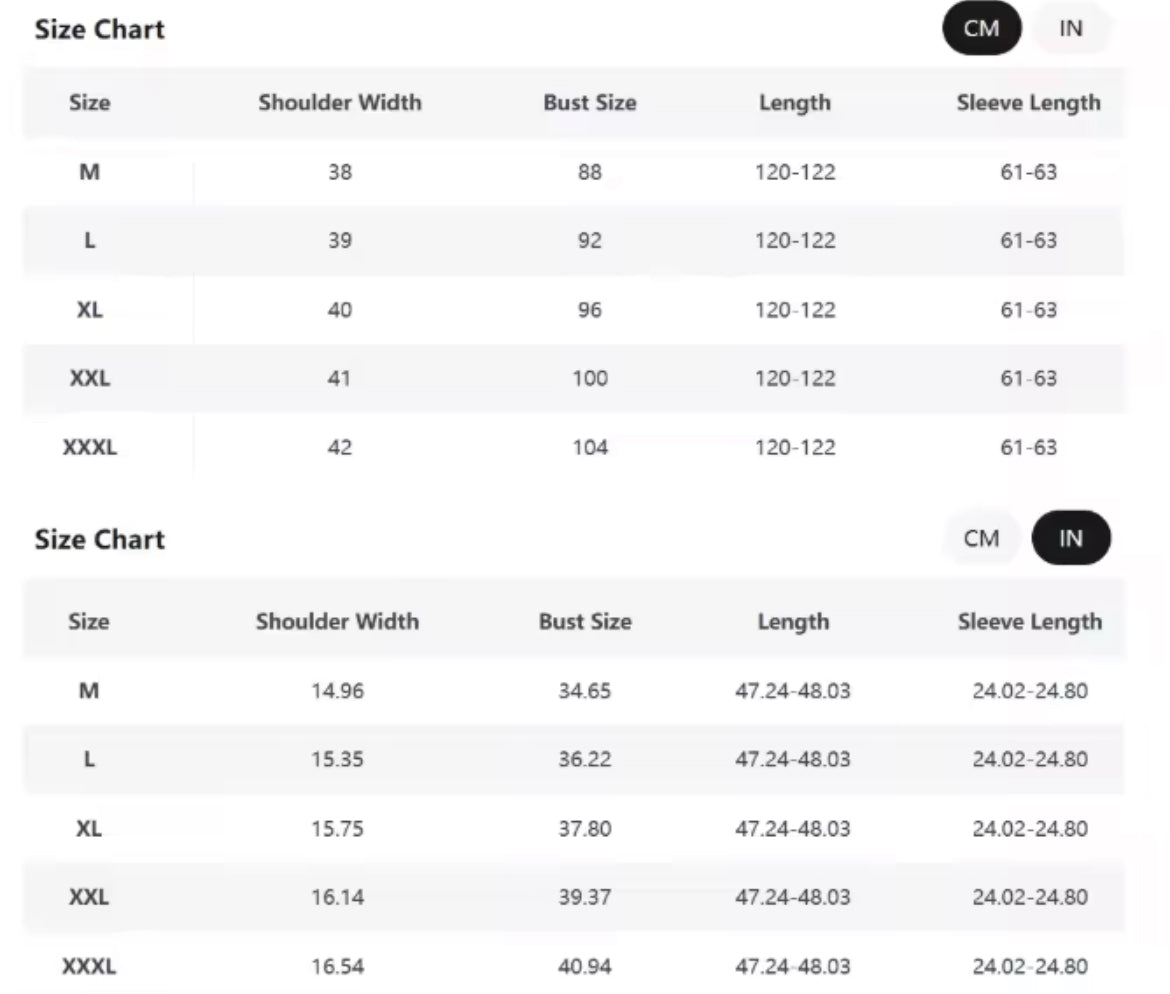
Task: Switch the top size chart to IN
Action: point(1070,29)
